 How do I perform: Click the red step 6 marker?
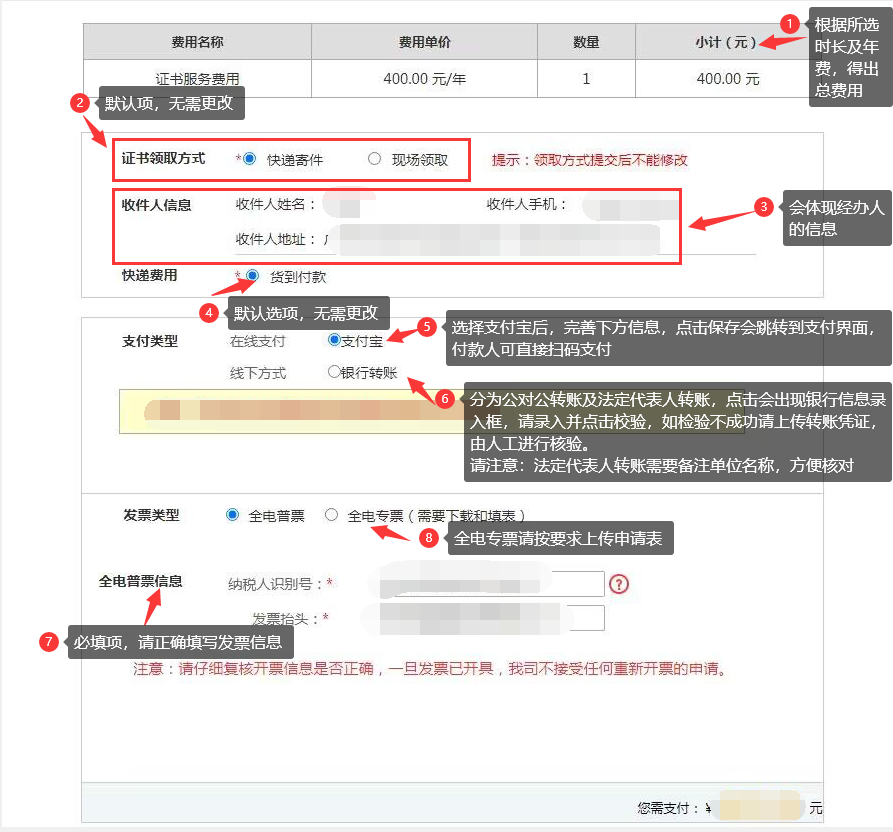click(x=445, y=397)
